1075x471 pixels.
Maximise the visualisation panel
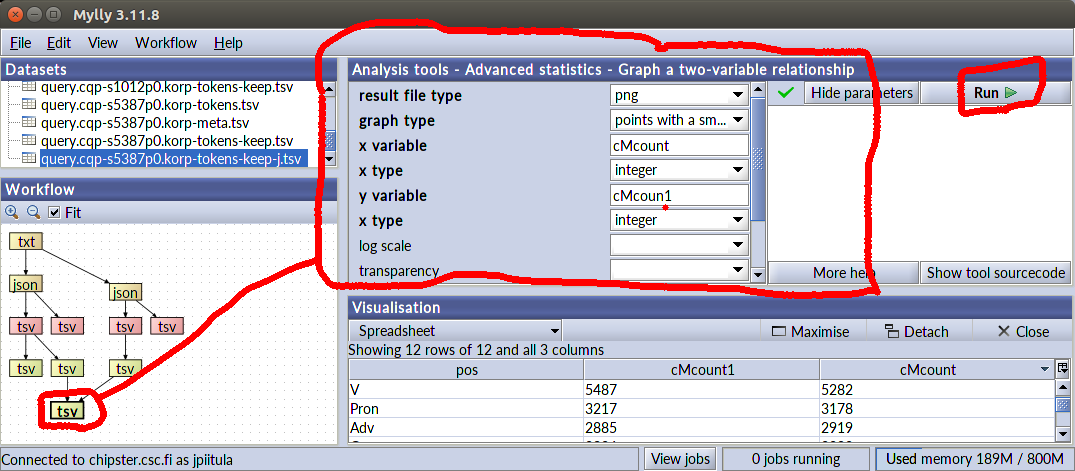(810, 331)
